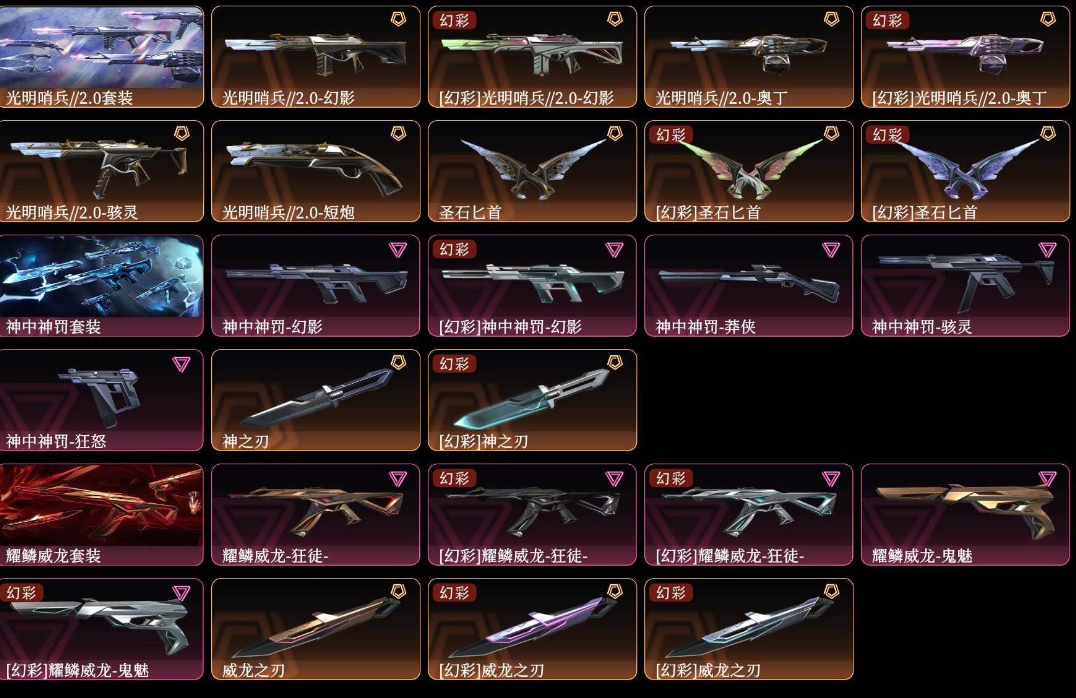
Task: Open the 光明哨兵//2.0套装 bundle thumbnail
Action: click(x=102, y=47)
